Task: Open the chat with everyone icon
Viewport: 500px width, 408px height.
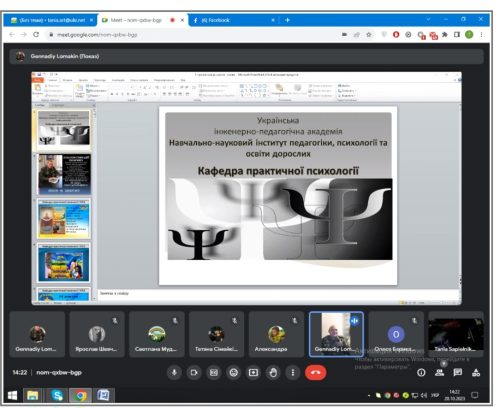Action: [x=458, y=372]
